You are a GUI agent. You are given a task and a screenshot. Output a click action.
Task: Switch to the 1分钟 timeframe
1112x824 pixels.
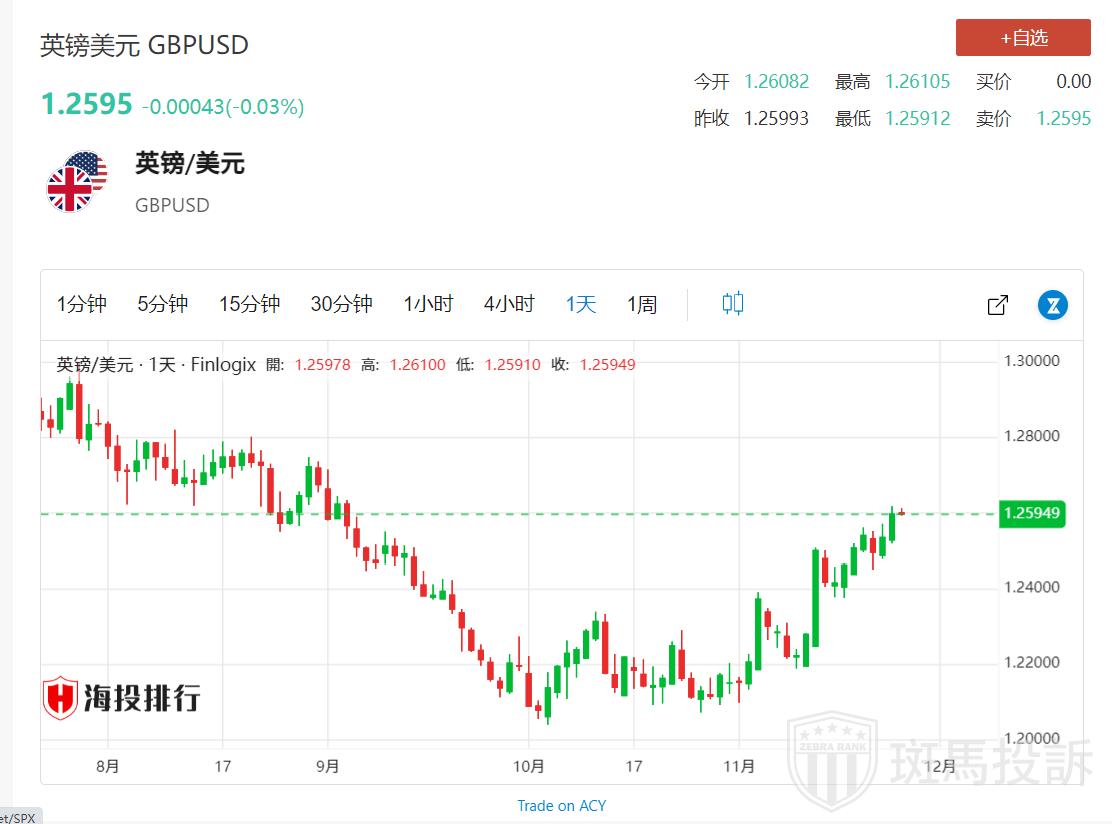click(x=82, y=304)
